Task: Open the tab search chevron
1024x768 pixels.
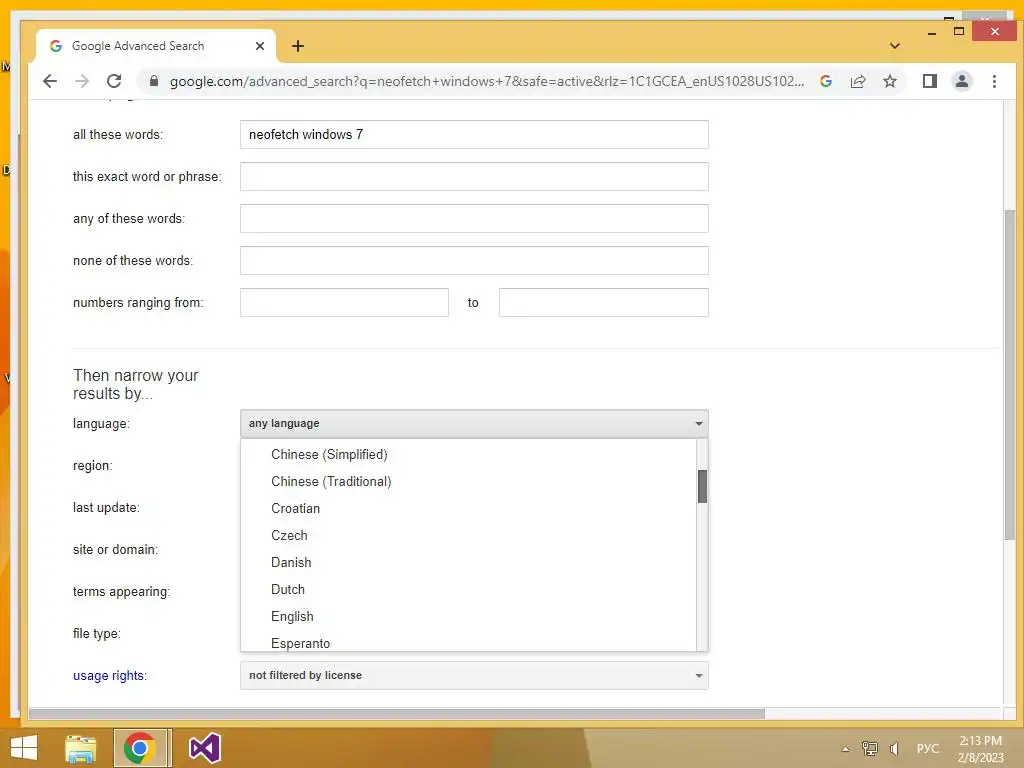Action: tap(895, 46)
